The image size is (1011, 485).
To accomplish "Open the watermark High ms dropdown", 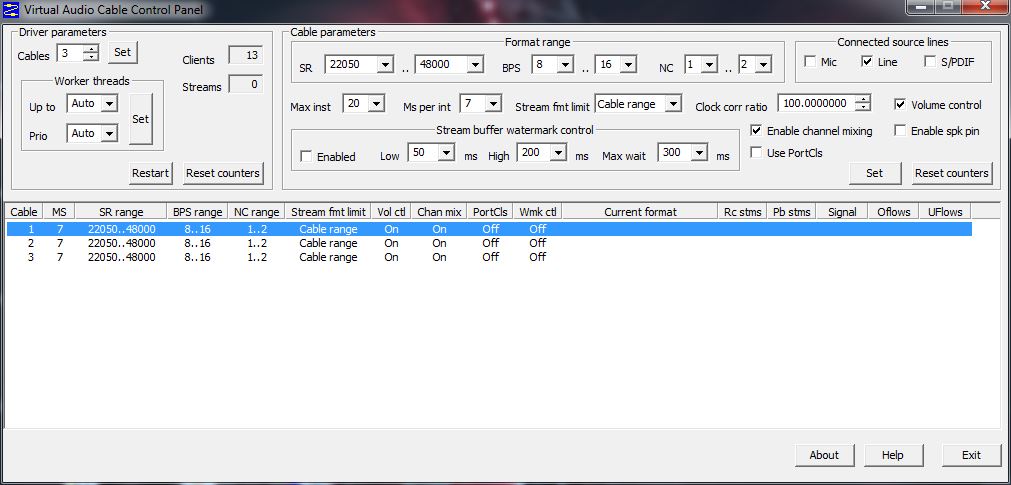I will coord(558,153).
